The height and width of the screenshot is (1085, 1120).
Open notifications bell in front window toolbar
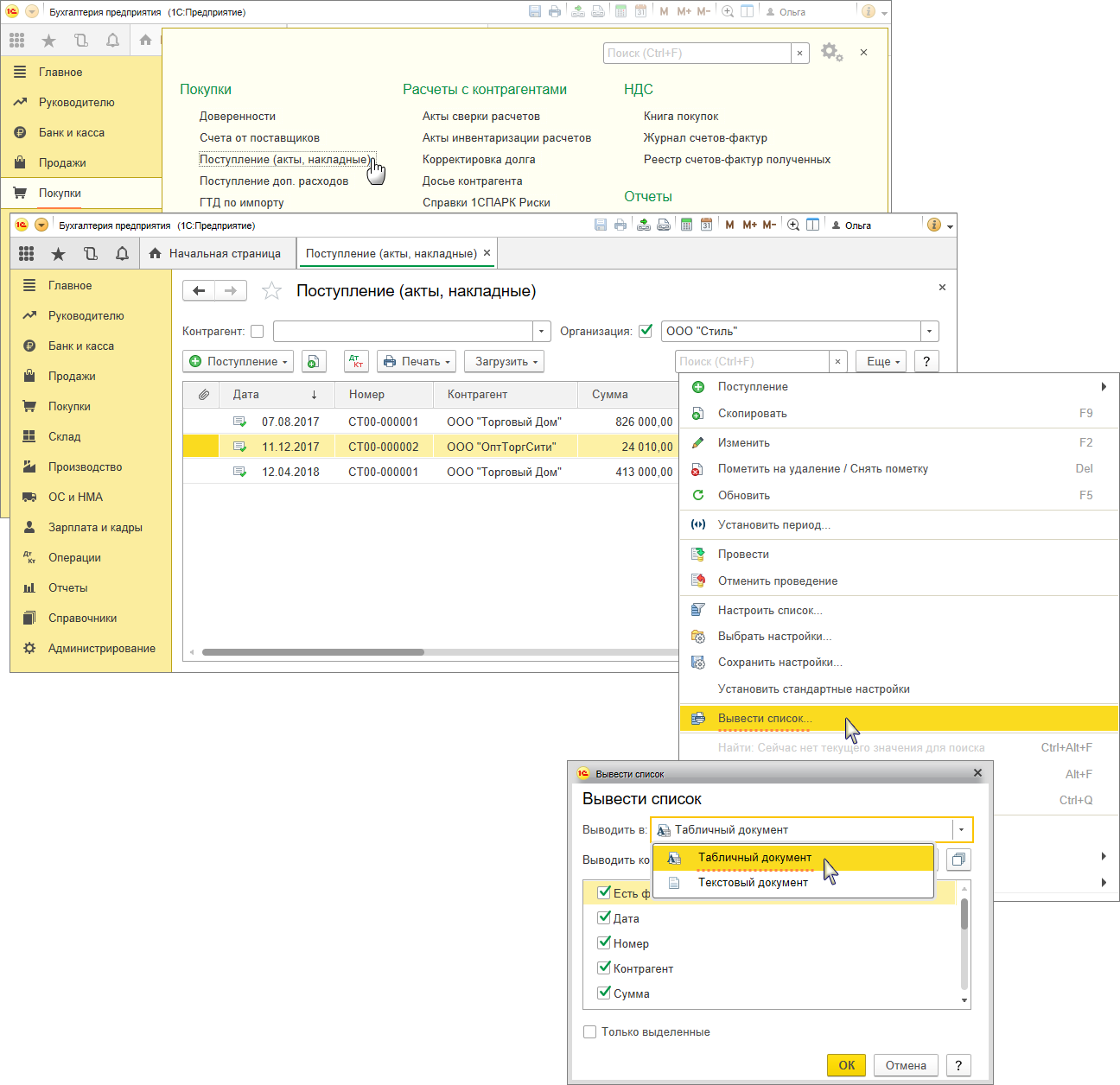point(123,253)
